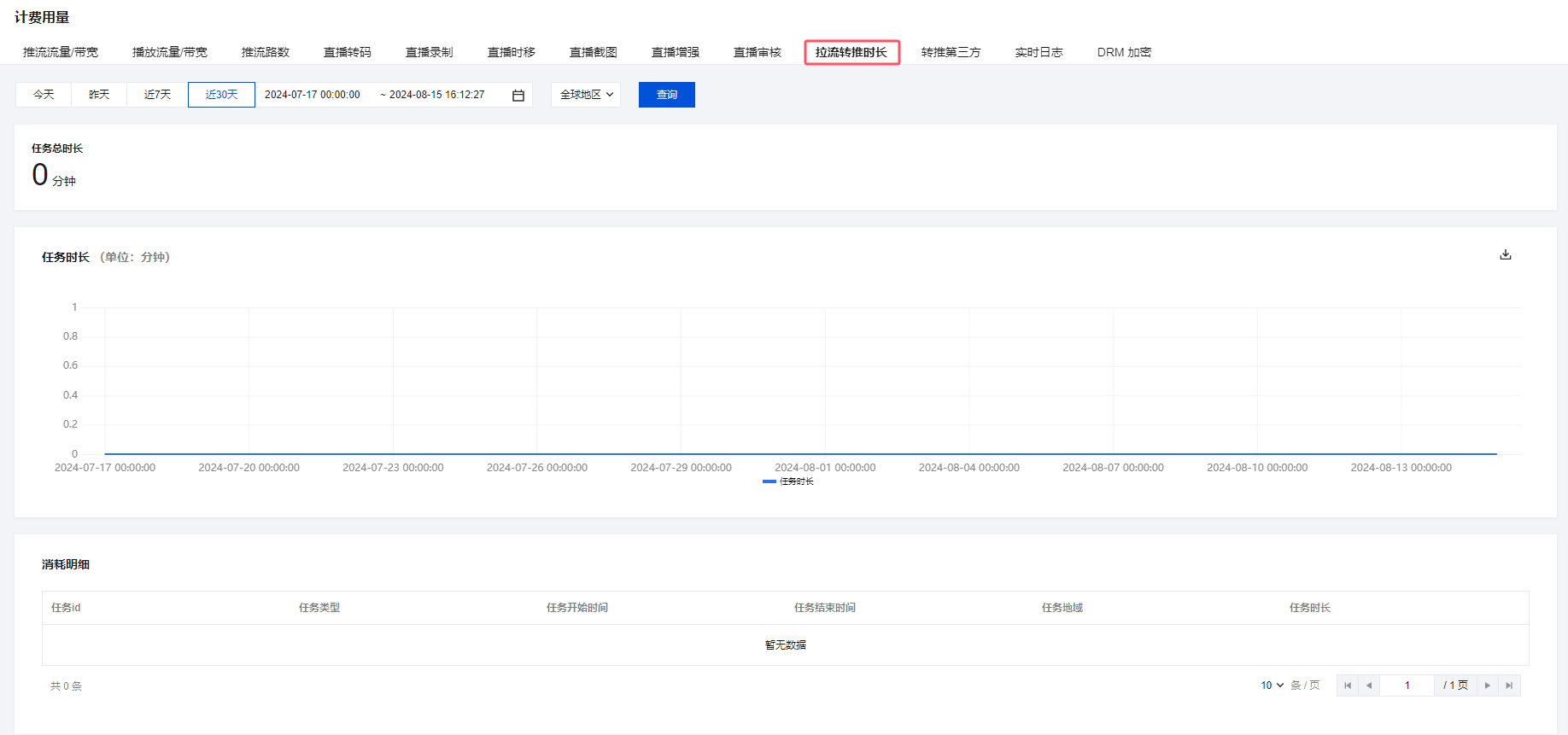Toggle 任务时长 series in chart legend
Image resolution: width=1568 pixels, height=735 pixels.
pyautogui.click(x=788, y=481)
